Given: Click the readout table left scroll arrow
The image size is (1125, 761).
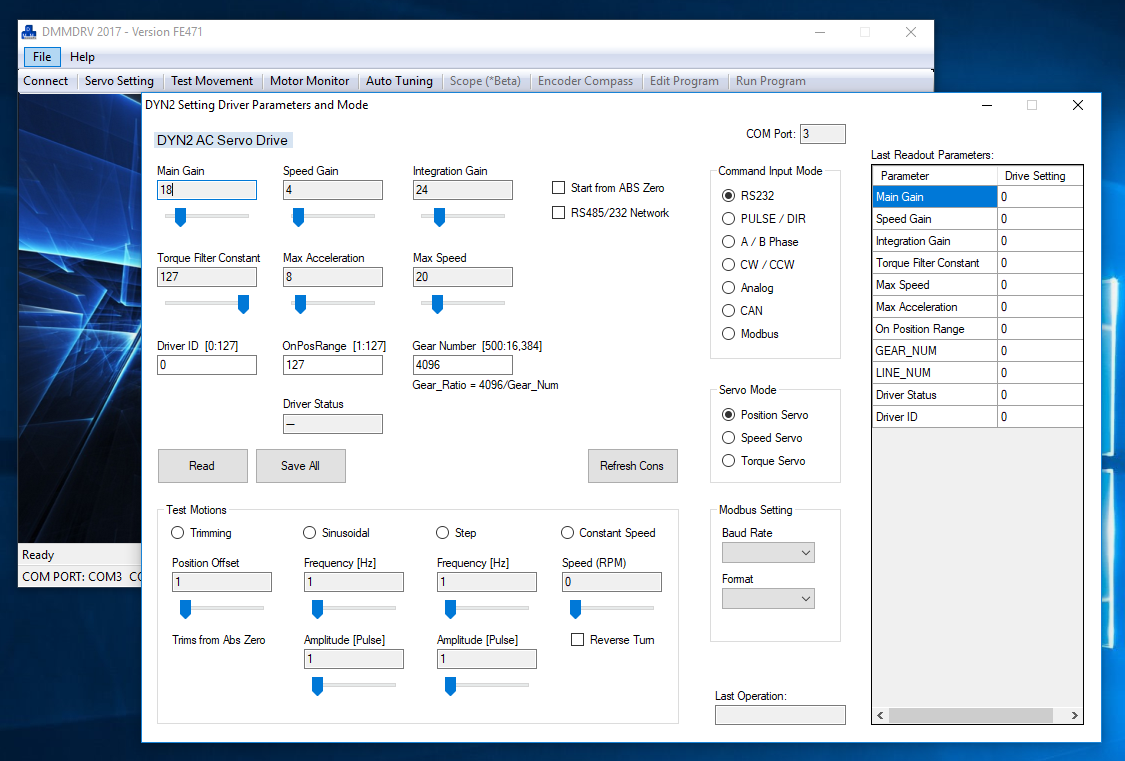Looking at the screenshot, I should click(880, 715).
